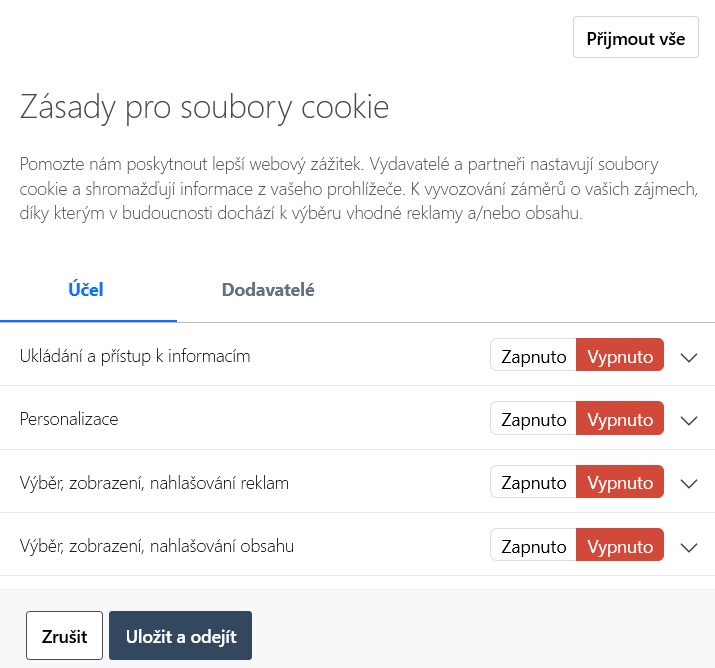The image size is (715, 668).
Task: Switch to the Dodavatelé tab
Action: (x=268, y=290)
